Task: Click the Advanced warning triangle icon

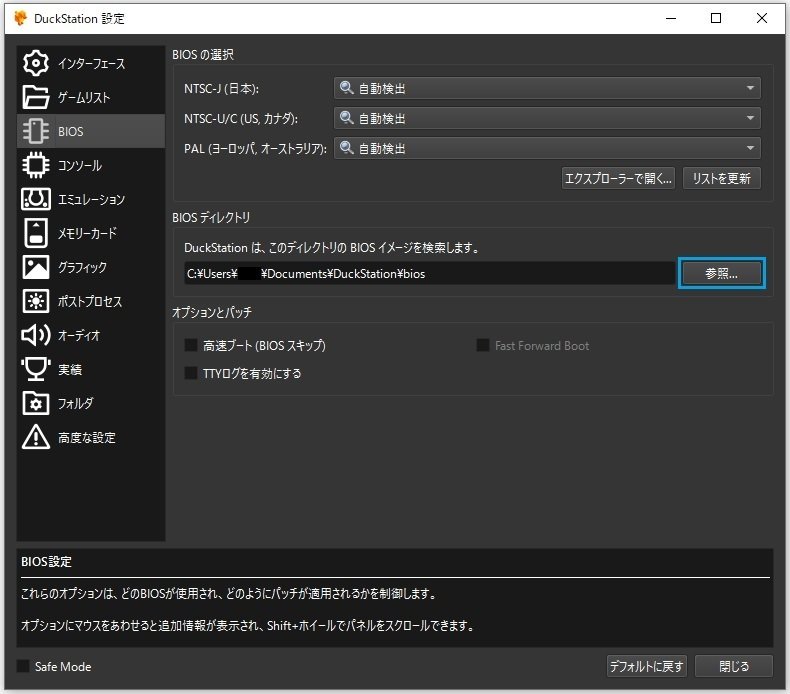Action: coord(36,437)
